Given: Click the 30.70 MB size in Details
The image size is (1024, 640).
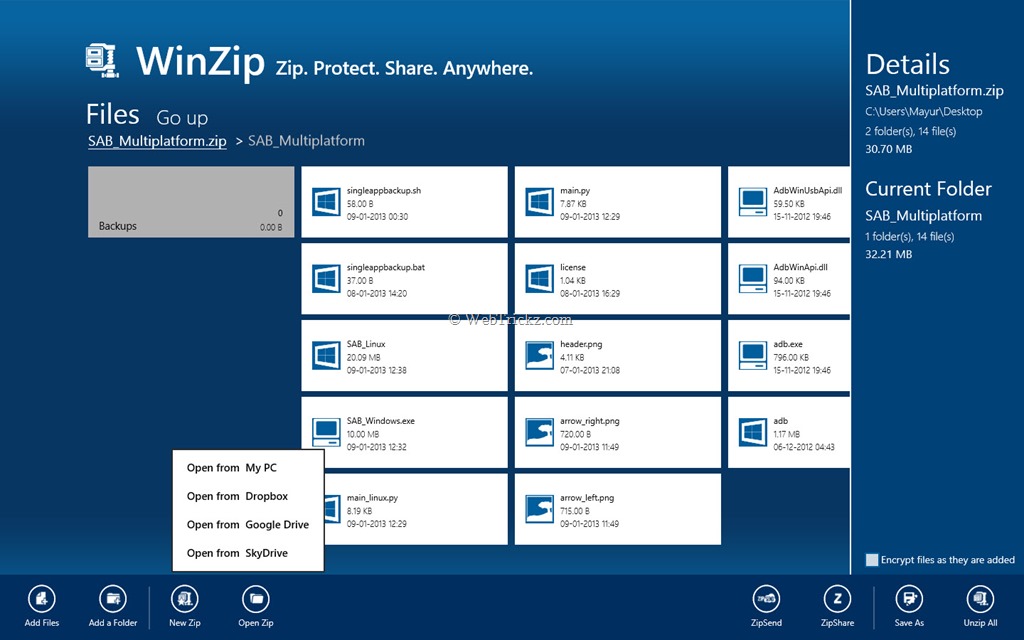Looking at the screenshot, I should tap(889, 149).
